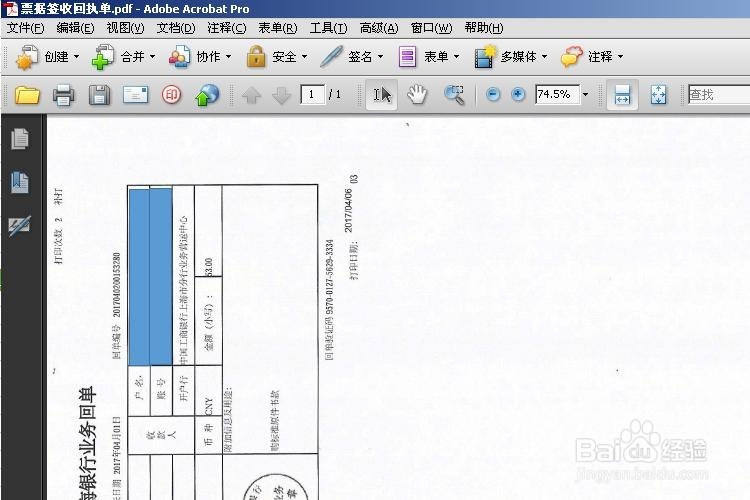Expand the 签名 dropdown arrow
The height and width of the screenshot is (500, 750).
pyautogui.click(x=381, y=57)
